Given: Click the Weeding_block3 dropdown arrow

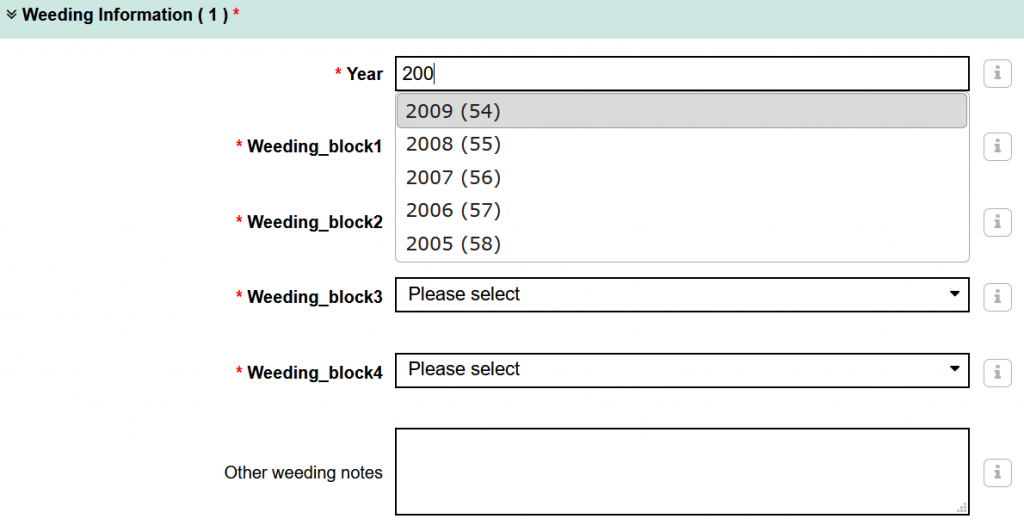Looking at the screenshot, I should (954, 294).
